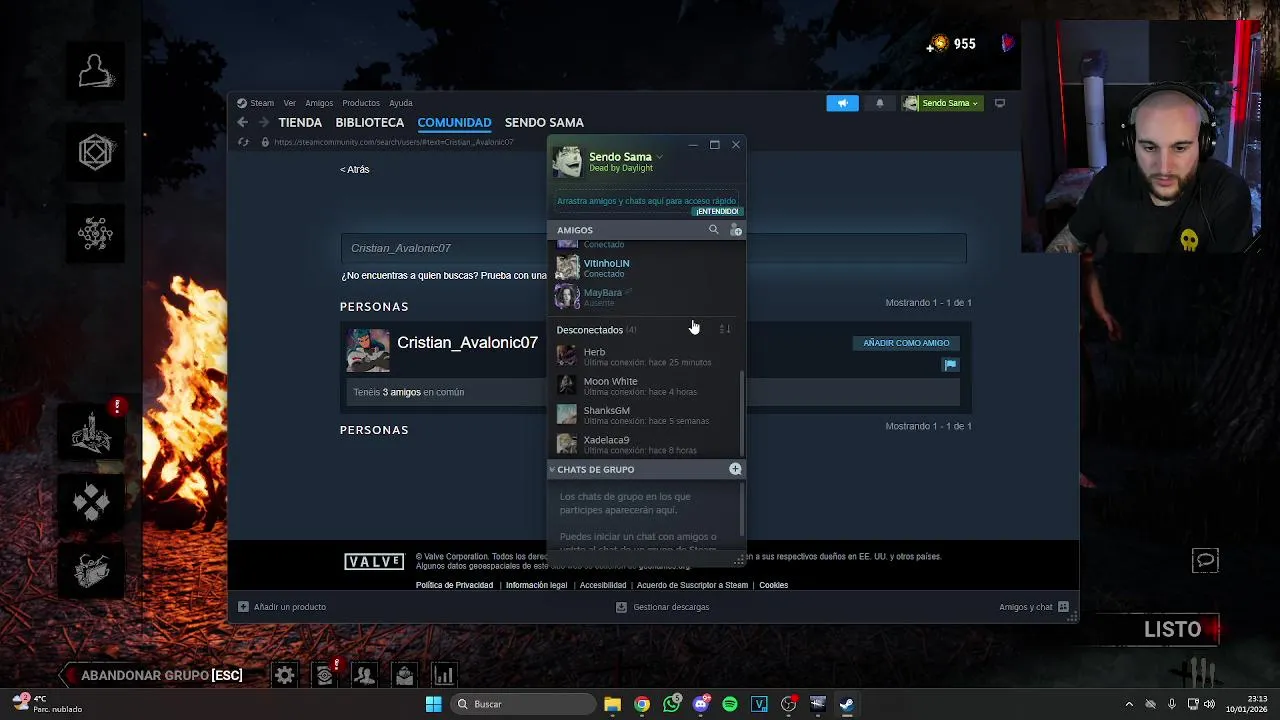Open the SENDO SAMA profile tab
Screen dimensions: 1280x720
544,122
